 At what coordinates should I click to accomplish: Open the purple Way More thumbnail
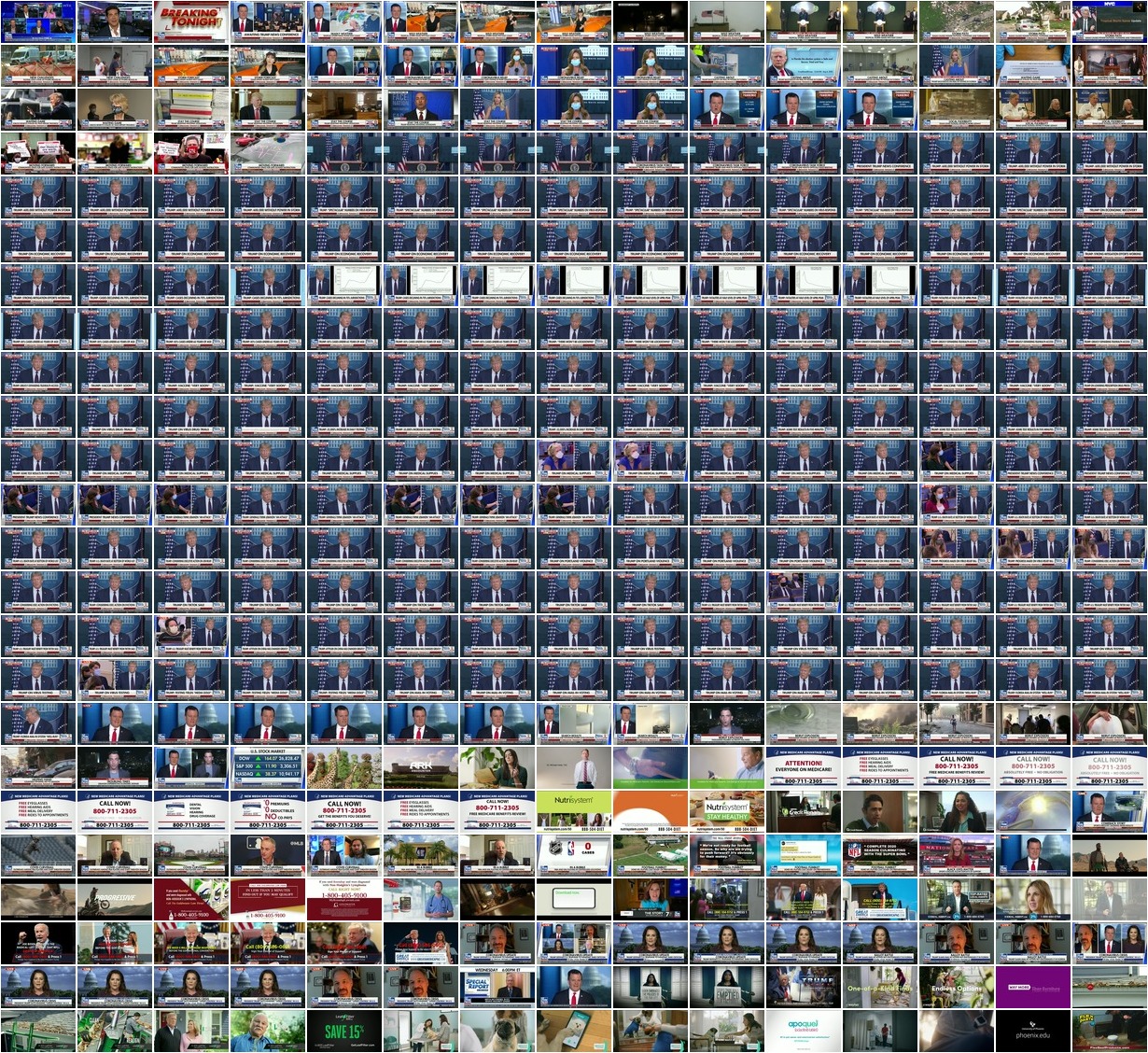1032,986
